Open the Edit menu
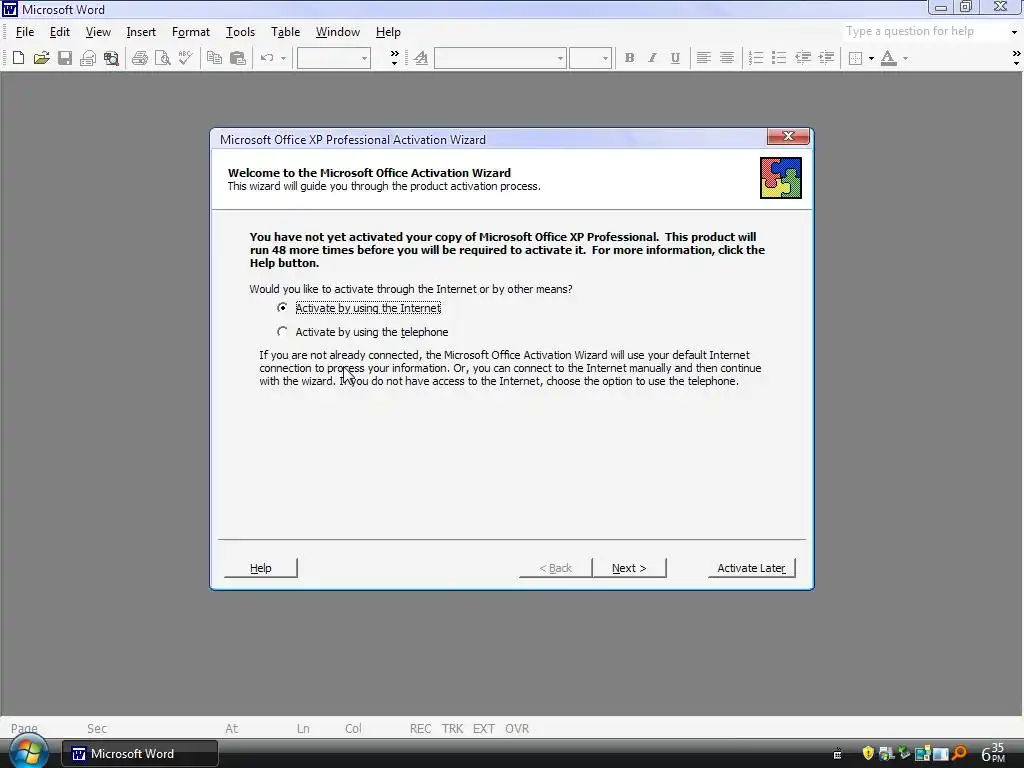 click(59, 31)
